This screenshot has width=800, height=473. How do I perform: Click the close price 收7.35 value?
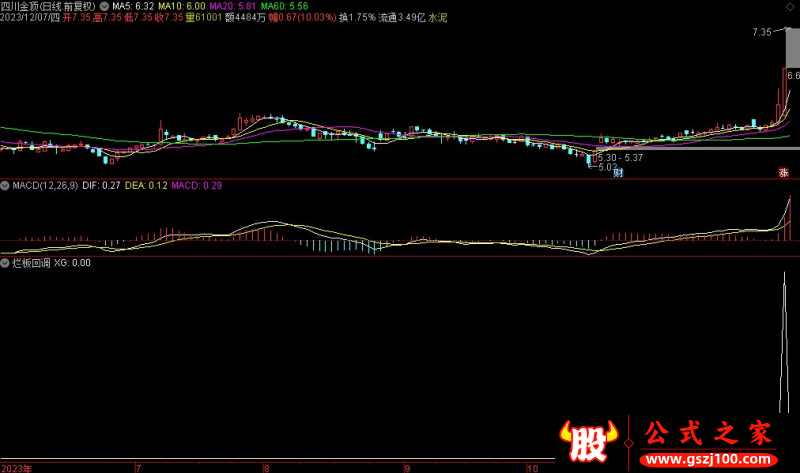[x=169, y=17]
